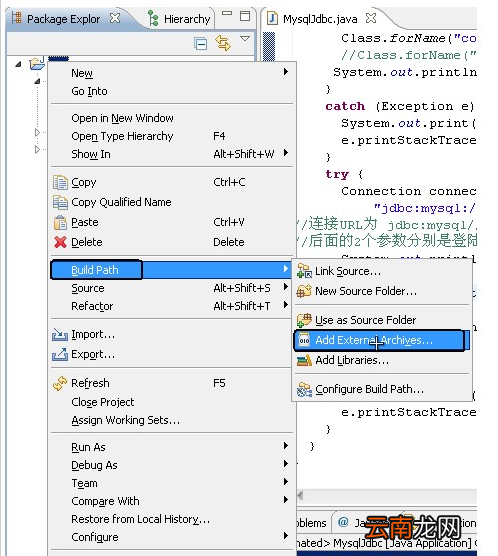
Task: Open the Run As submenu
Action: [172, 447]
